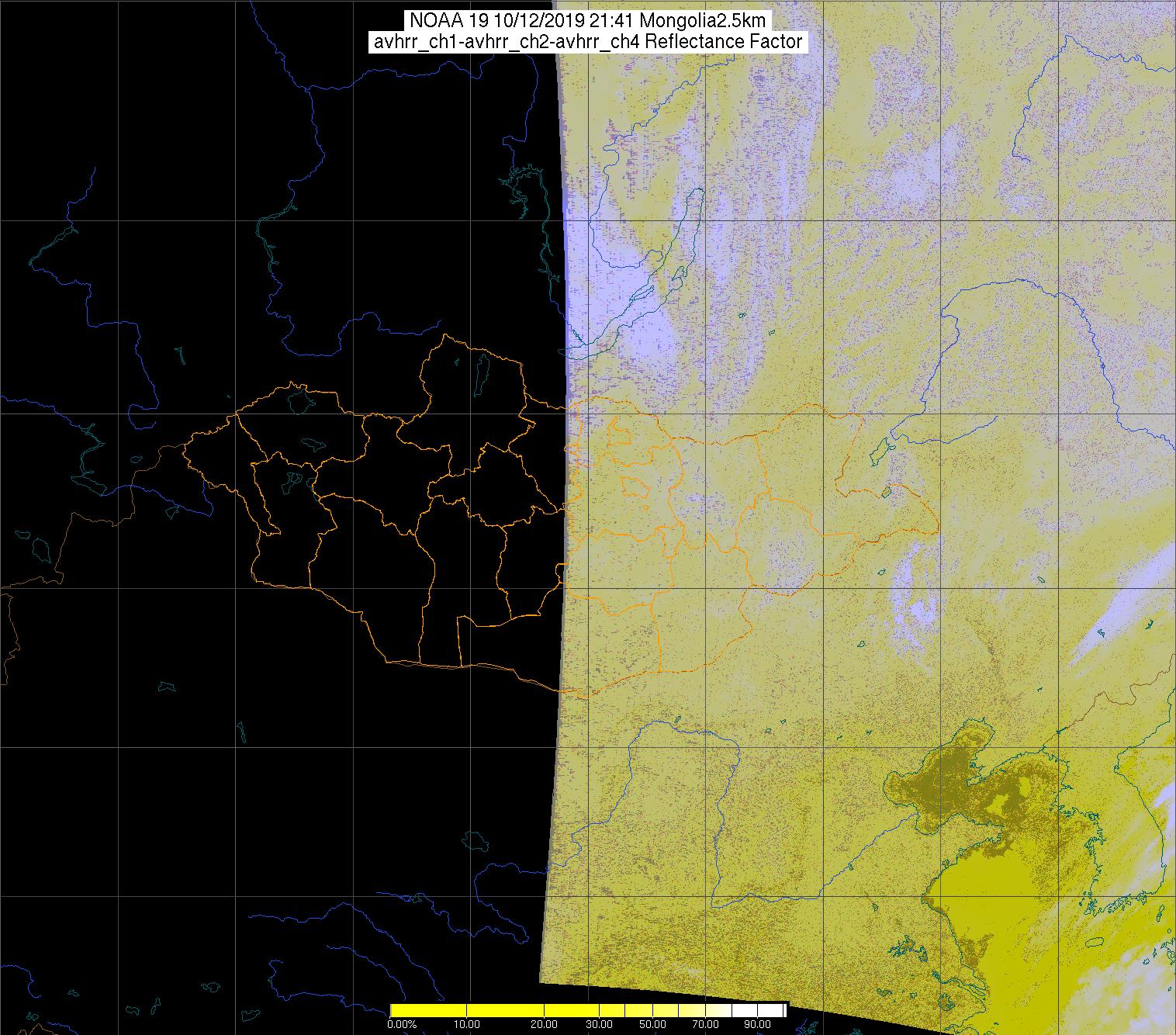Click the small lake outline in northern orange region
Viewport: 1176px width, 1035px height.
pyautogui.click(x=481, y=371)
